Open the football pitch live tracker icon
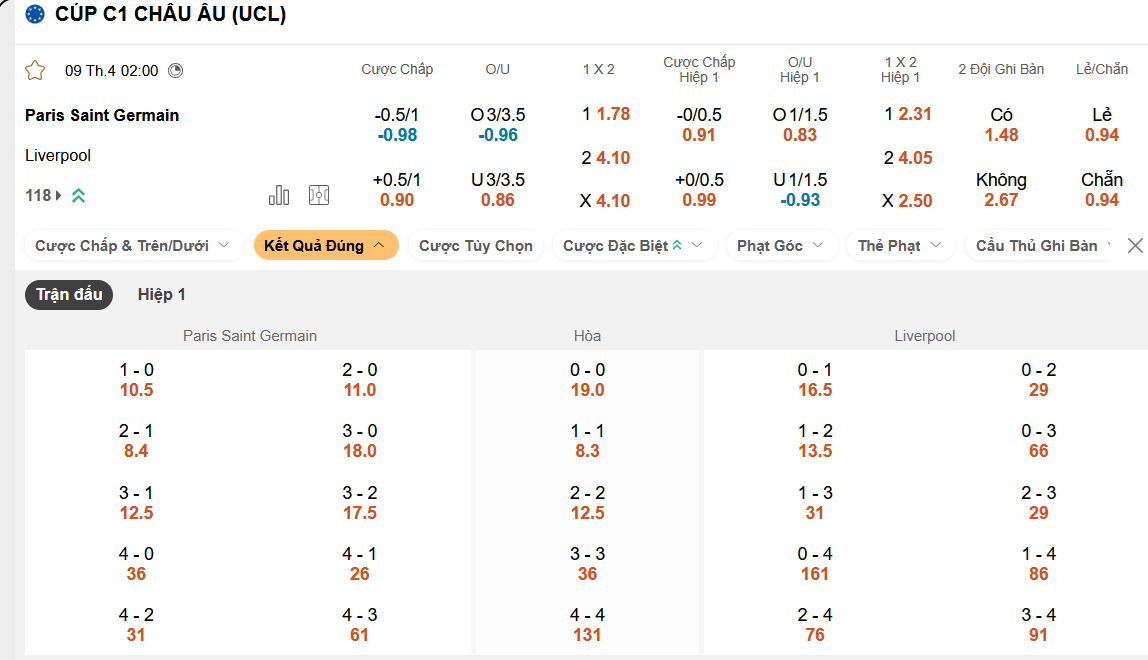 coord(319,195)
